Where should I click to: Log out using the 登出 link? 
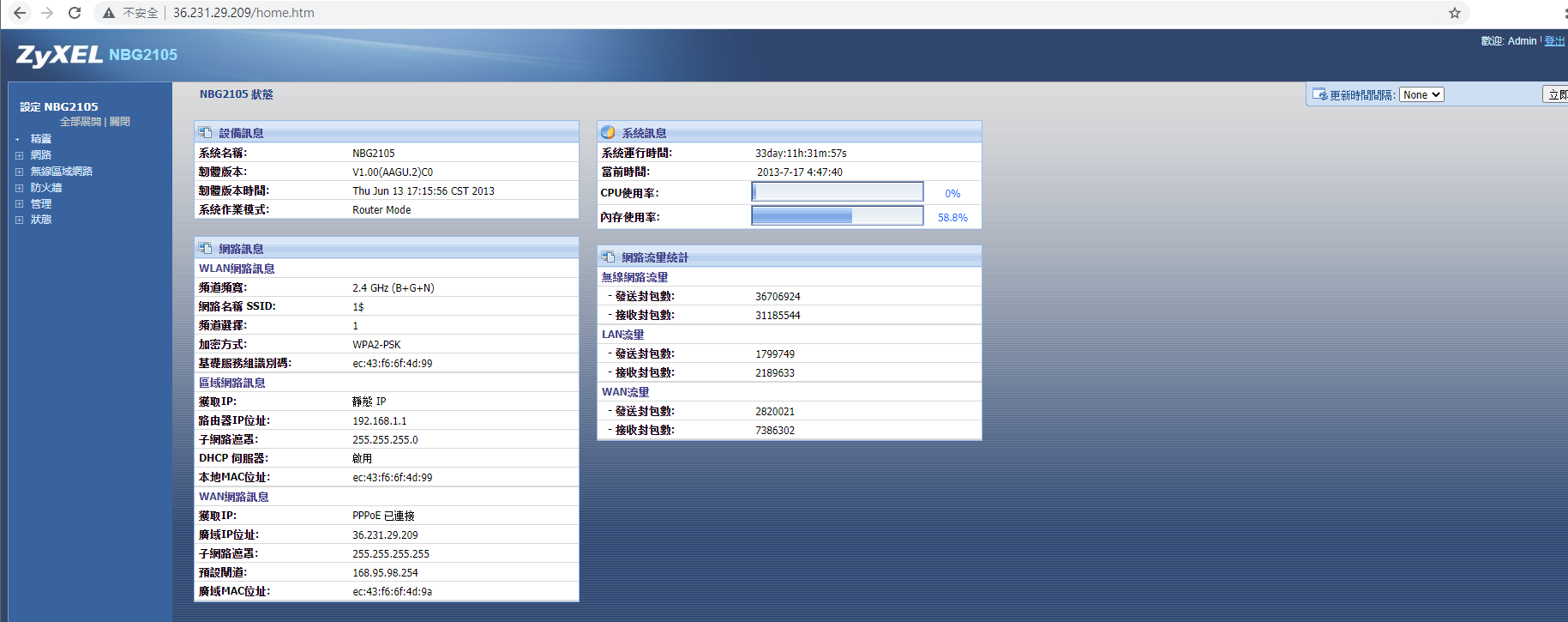pyautogui.click(x=1554, y=41)
